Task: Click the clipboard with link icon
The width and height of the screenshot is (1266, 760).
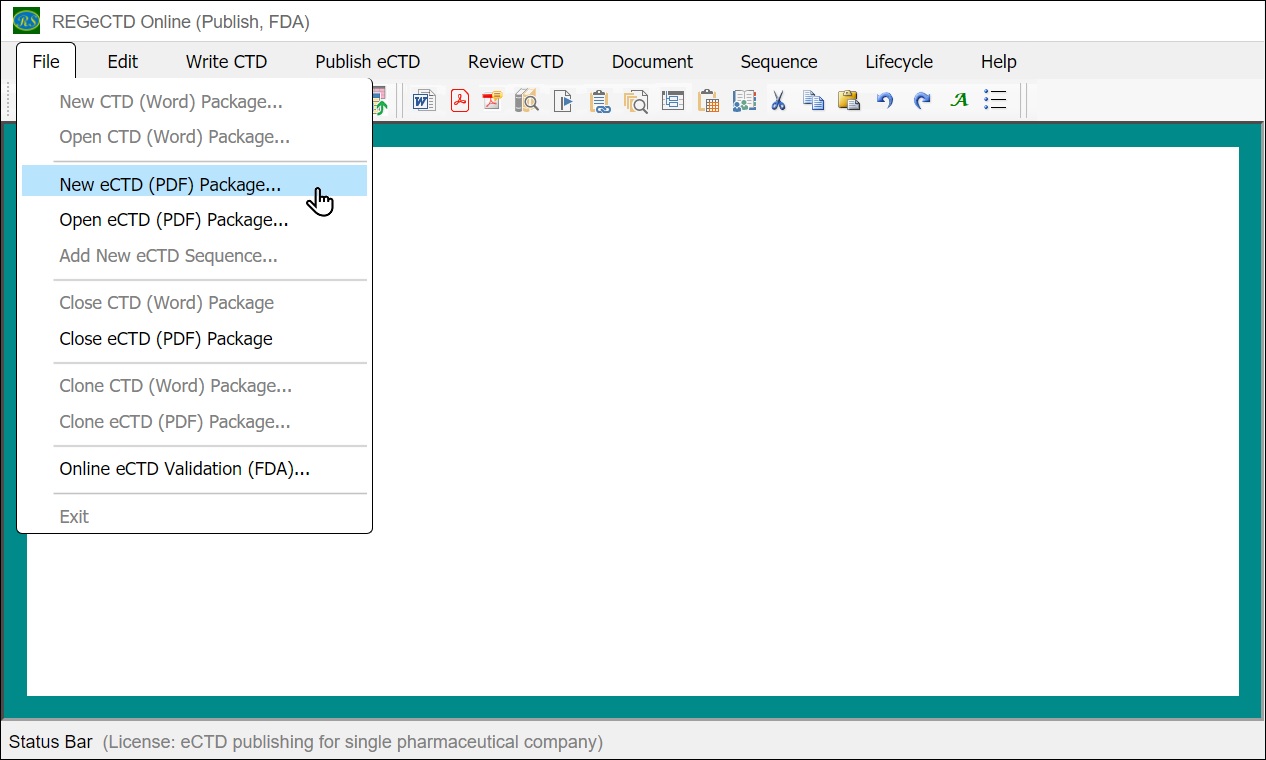Action: 600,101
